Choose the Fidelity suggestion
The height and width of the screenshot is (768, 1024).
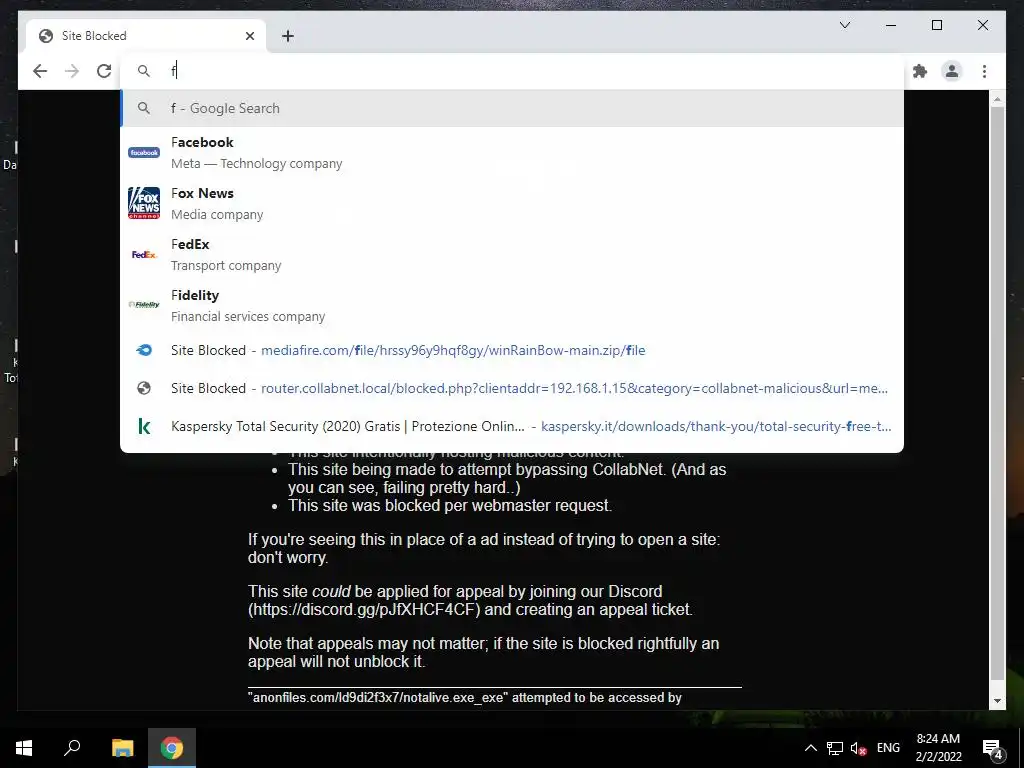512,305
